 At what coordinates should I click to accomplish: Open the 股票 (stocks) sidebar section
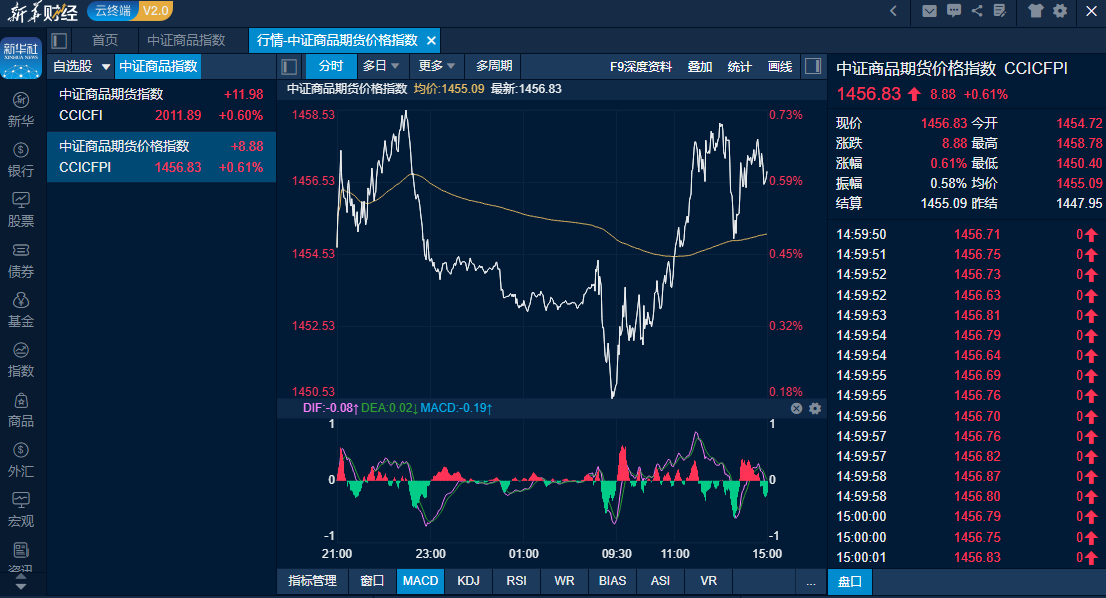click(x=21, y=210)
